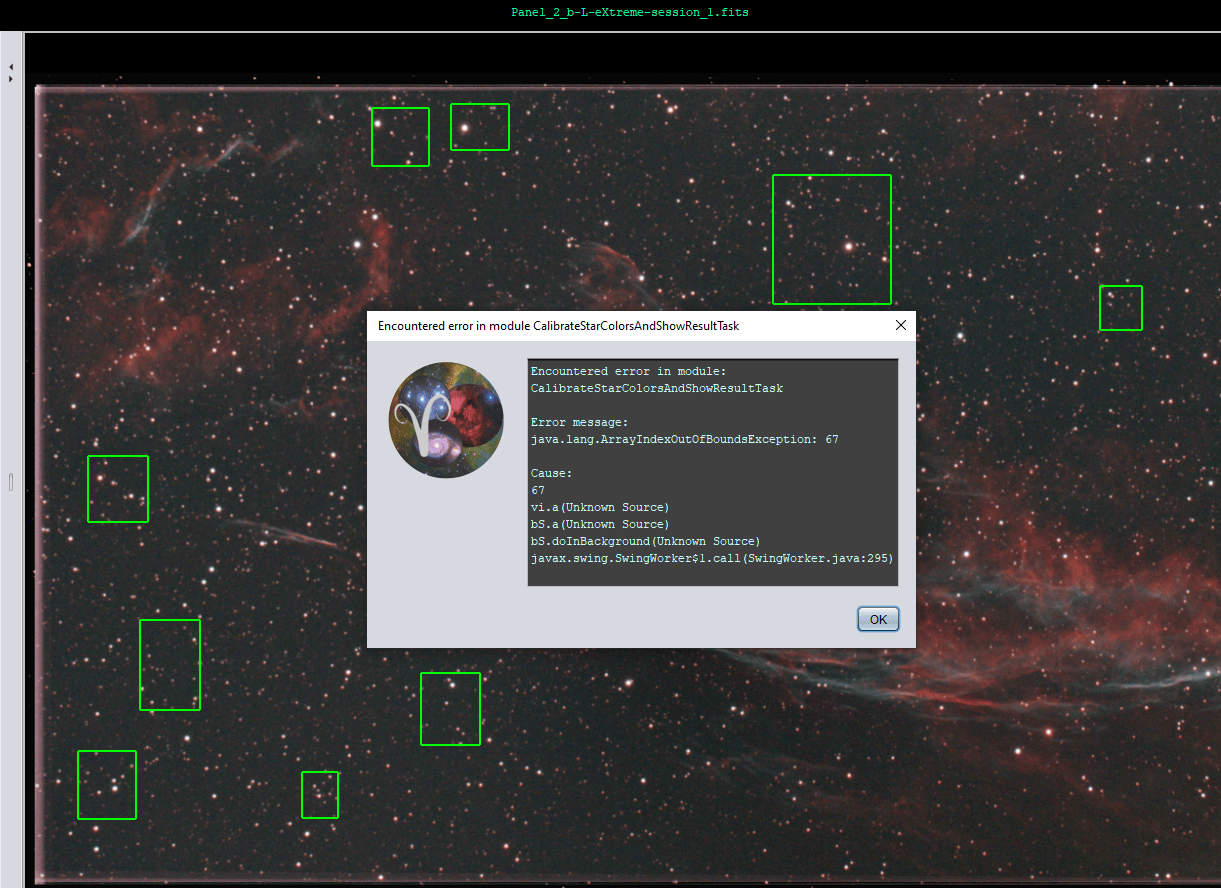Select the top-row green box left of the orange-star box
1221x888 pixels.
click(x=400, y=137)
